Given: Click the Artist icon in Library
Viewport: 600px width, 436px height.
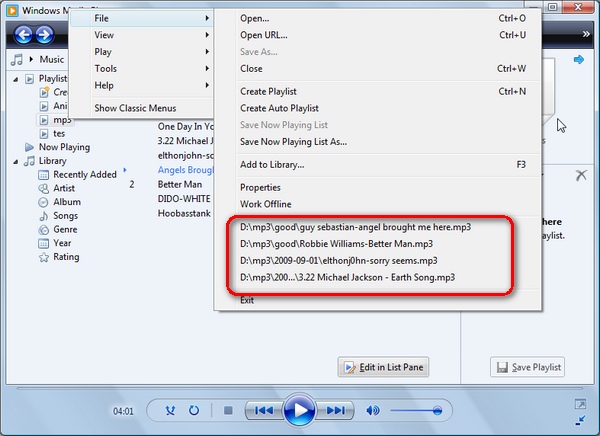Looking at the screenshot, I should [x=44, y=188].
